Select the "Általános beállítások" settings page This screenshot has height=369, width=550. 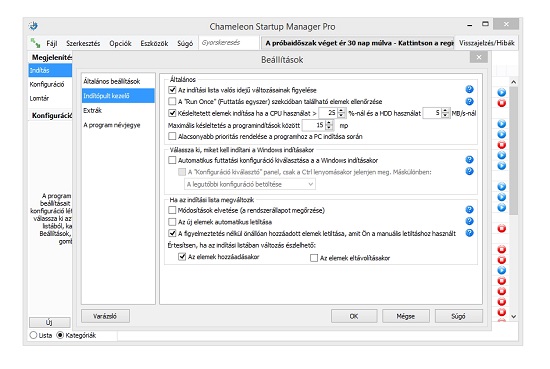click(x=118, y=81)
